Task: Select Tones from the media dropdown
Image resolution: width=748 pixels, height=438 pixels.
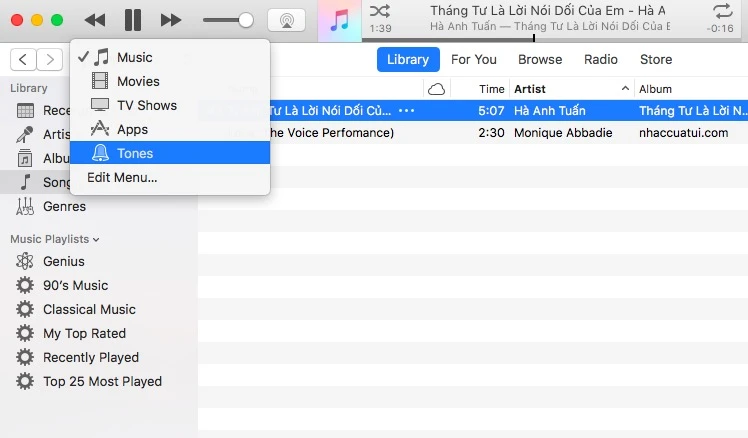Action: tap(135, 153)
